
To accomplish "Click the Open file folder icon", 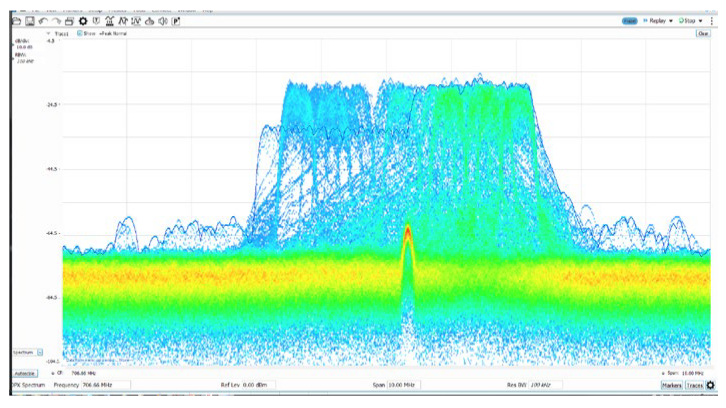I will (16, 20).
